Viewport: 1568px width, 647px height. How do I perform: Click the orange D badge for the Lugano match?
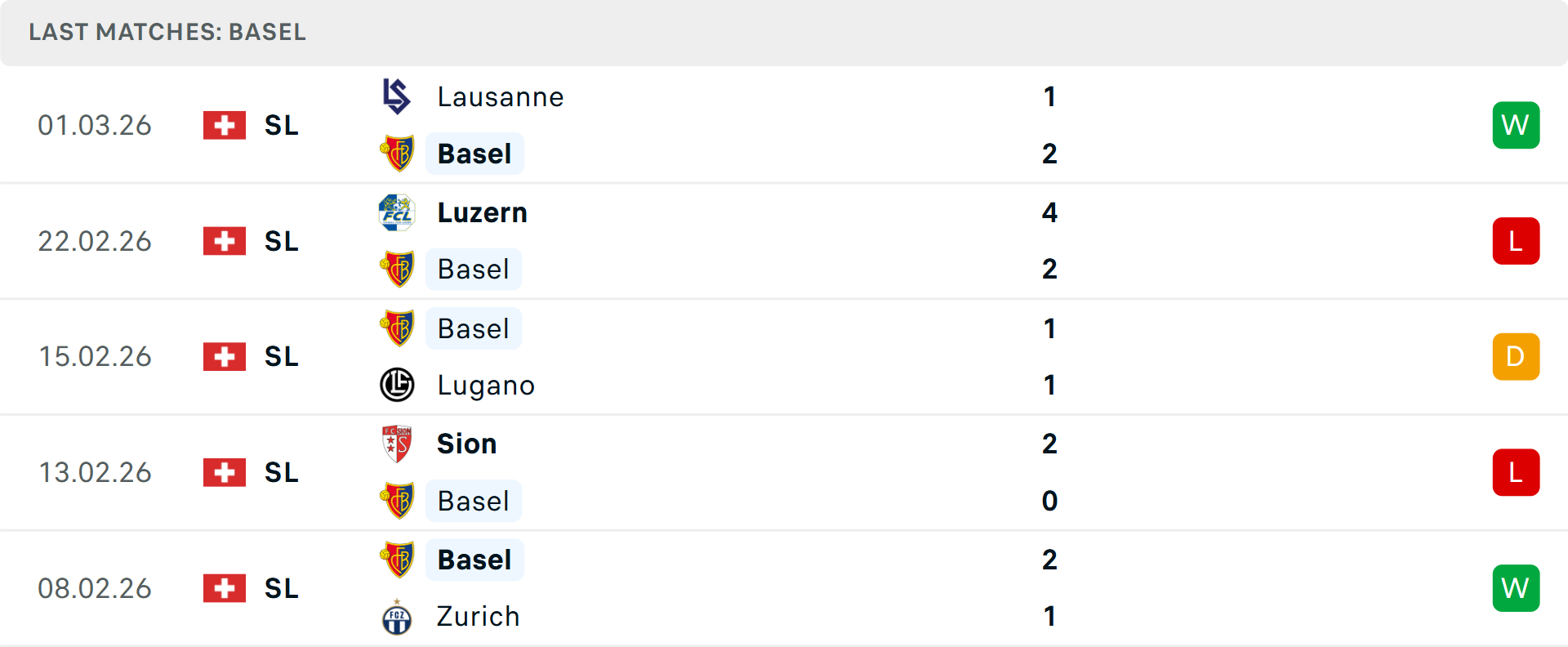click(x=1516, y=357)
